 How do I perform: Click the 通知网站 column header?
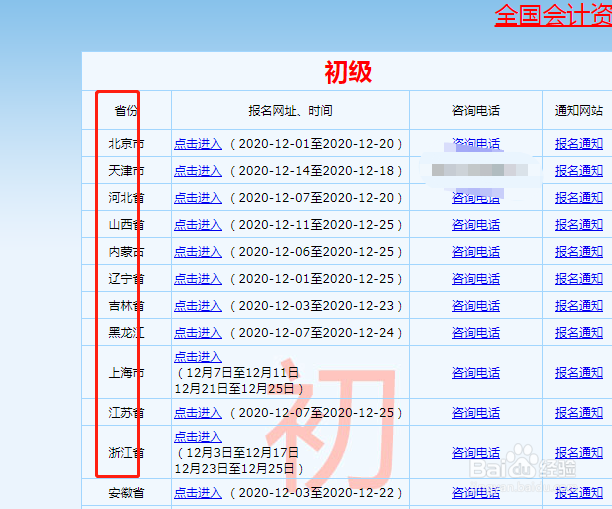point(579,111)
